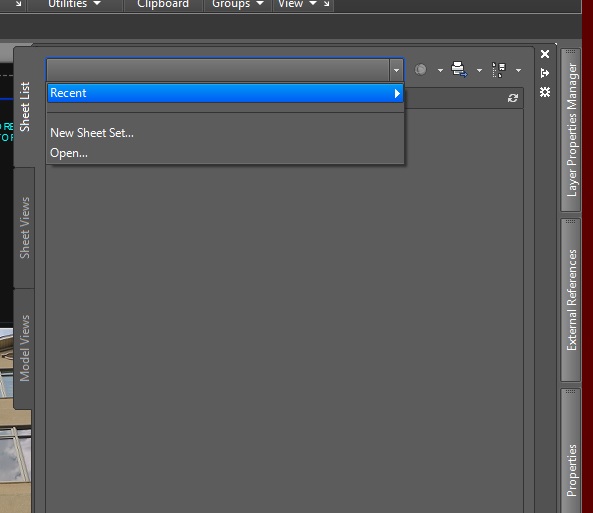This screenshot has width=593, height=513.
Task: Open the Layer Properties Manager palette
Action: (571, 130)
